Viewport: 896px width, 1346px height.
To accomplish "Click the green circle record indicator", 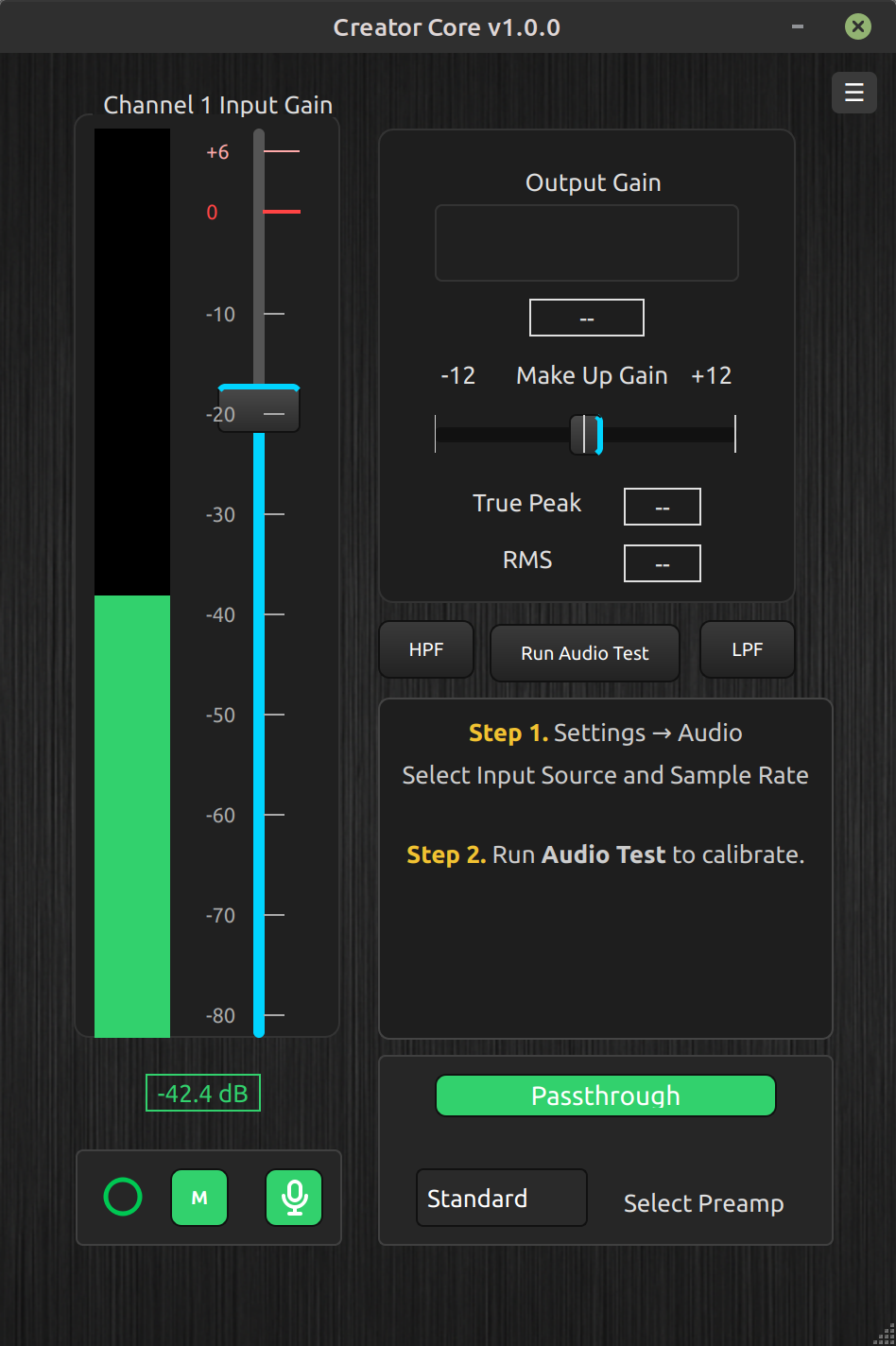I will point(123,1197).
